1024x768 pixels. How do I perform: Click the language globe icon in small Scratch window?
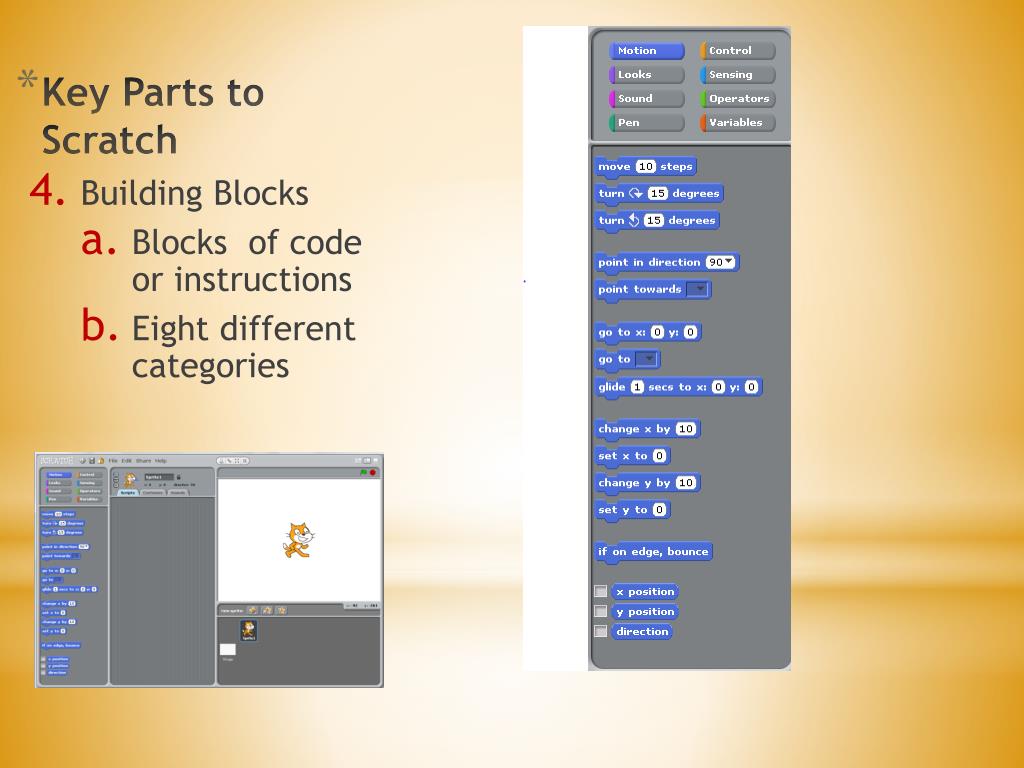coord(82,461)
